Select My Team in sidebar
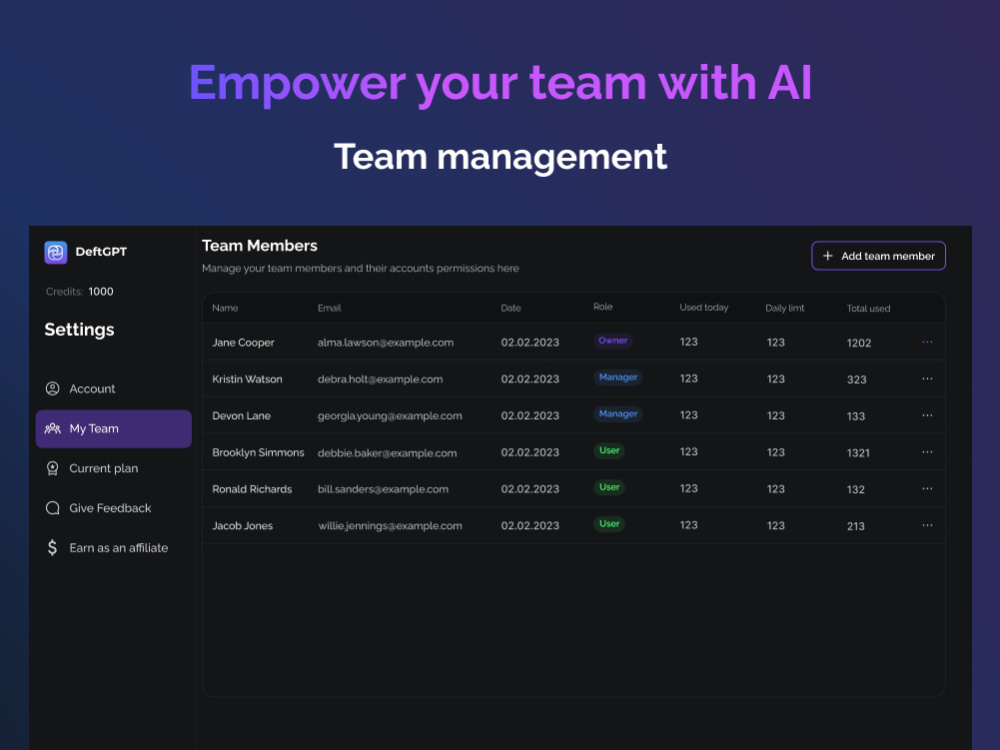Viewport: 1000px width, 750px height. pos(114,429)
